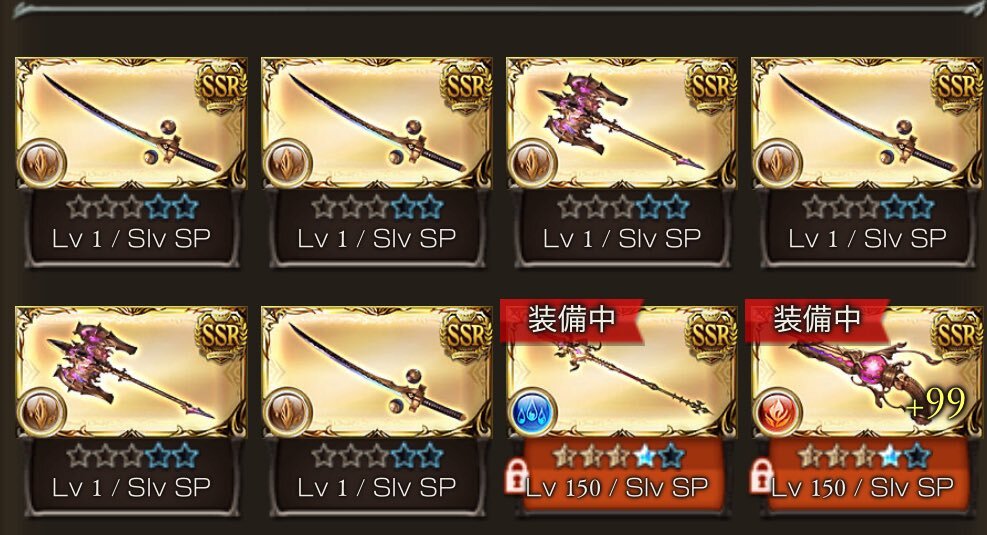Click the 装備中 banner above the fire gun
The height and width of the screenshot is (535, 987).
pyautogui.click(x=816, y=320)
